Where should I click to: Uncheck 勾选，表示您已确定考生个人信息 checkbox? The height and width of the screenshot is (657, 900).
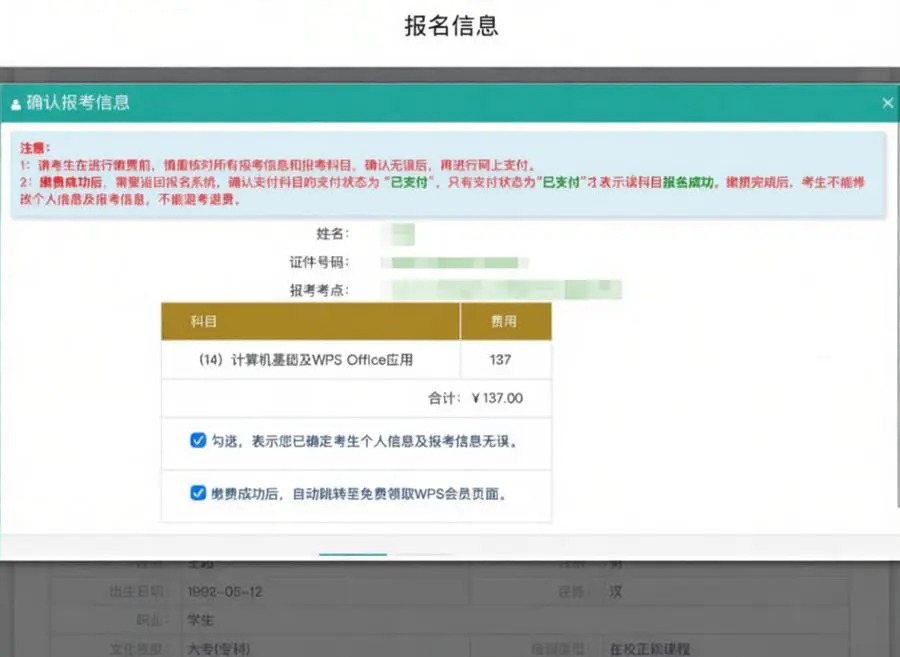pyautogui.click(x=198, y=440)
